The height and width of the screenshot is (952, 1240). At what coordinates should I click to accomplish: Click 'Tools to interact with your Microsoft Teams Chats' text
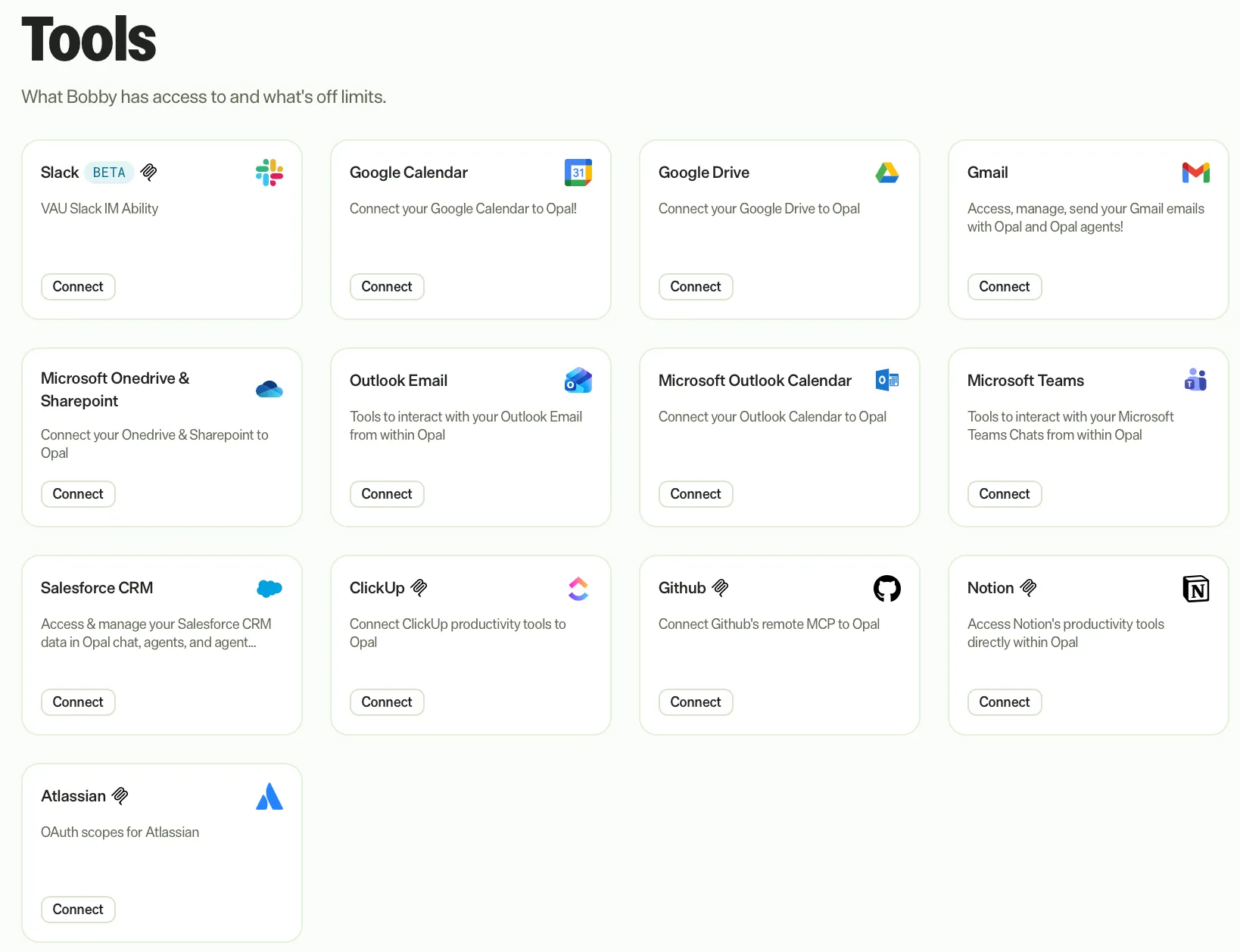1070,426
